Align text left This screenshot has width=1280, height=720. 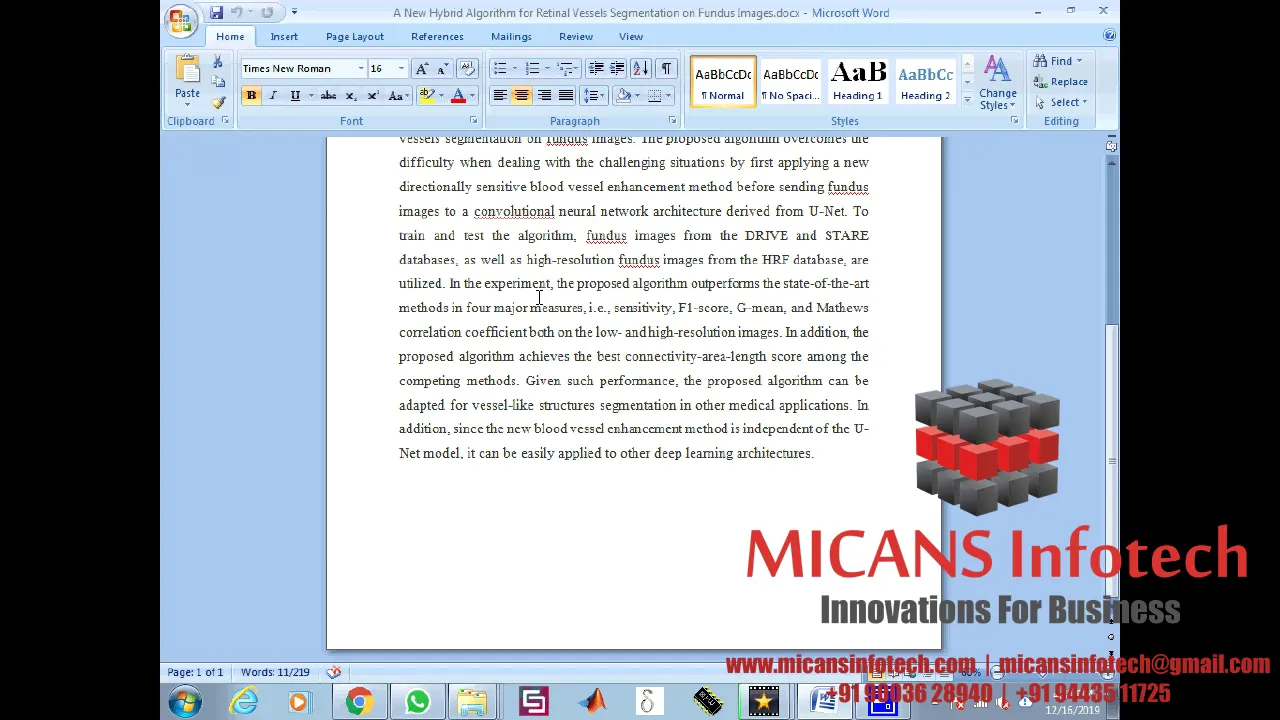tap(499, 96)
